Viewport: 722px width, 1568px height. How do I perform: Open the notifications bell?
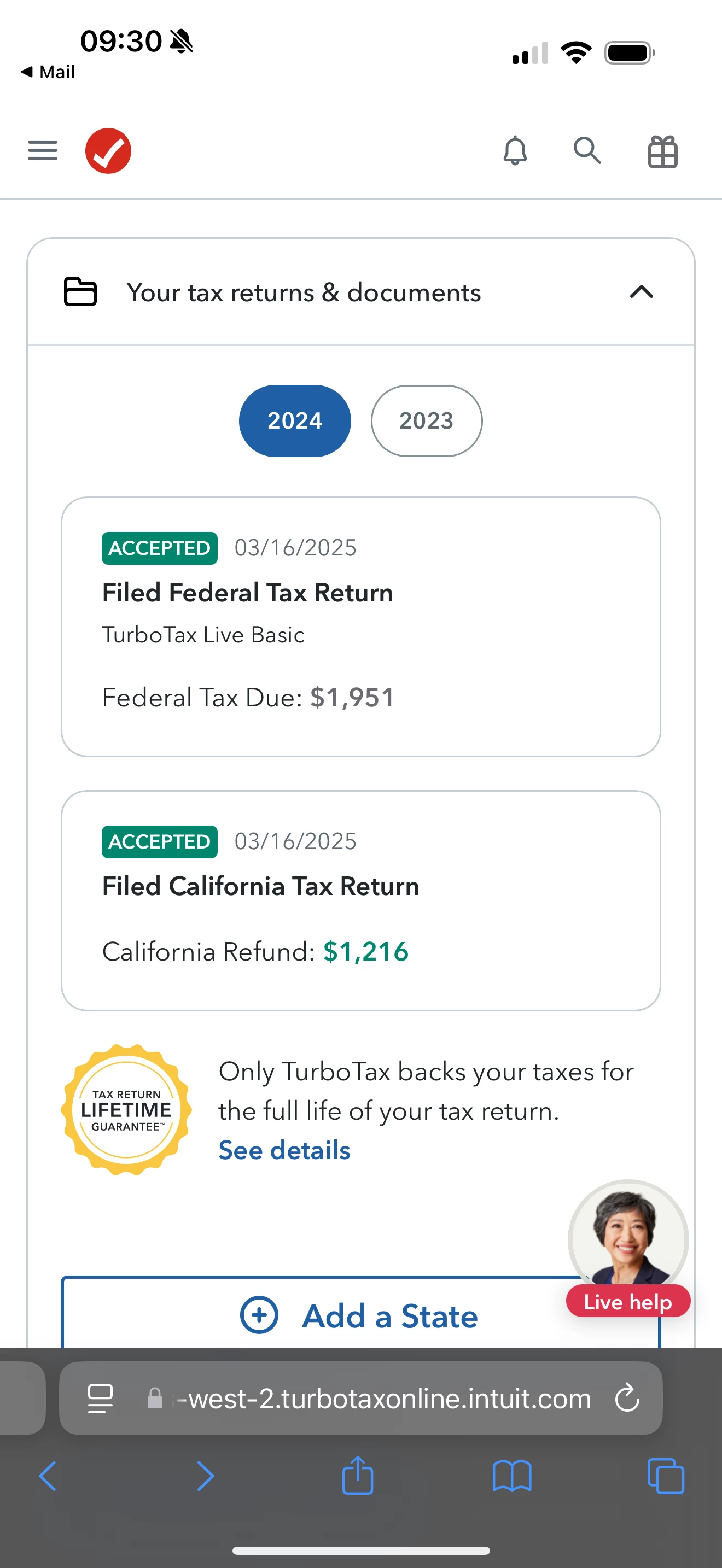(x=515, y=150)
